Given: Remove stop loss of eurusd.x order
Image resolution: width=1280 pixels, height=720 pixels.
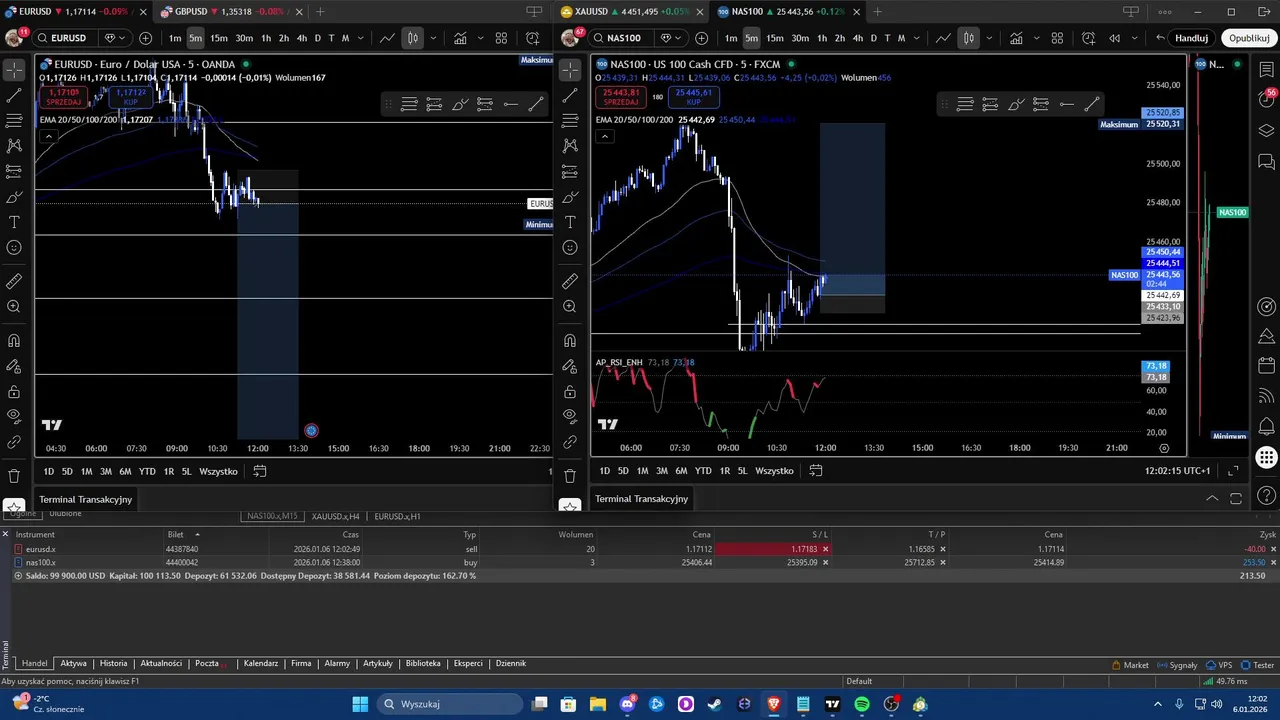Looking at the screenshot, I should 825,549.
